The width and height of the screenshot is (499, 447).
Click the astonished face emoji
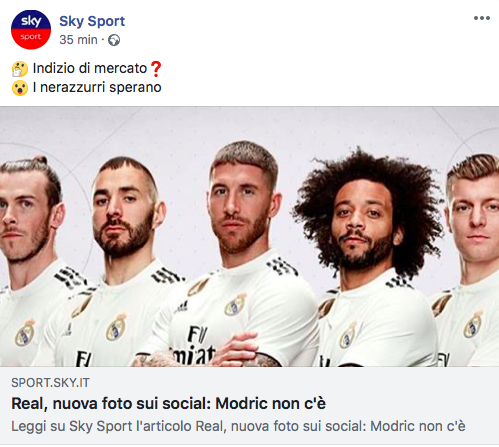pos(20,88)
